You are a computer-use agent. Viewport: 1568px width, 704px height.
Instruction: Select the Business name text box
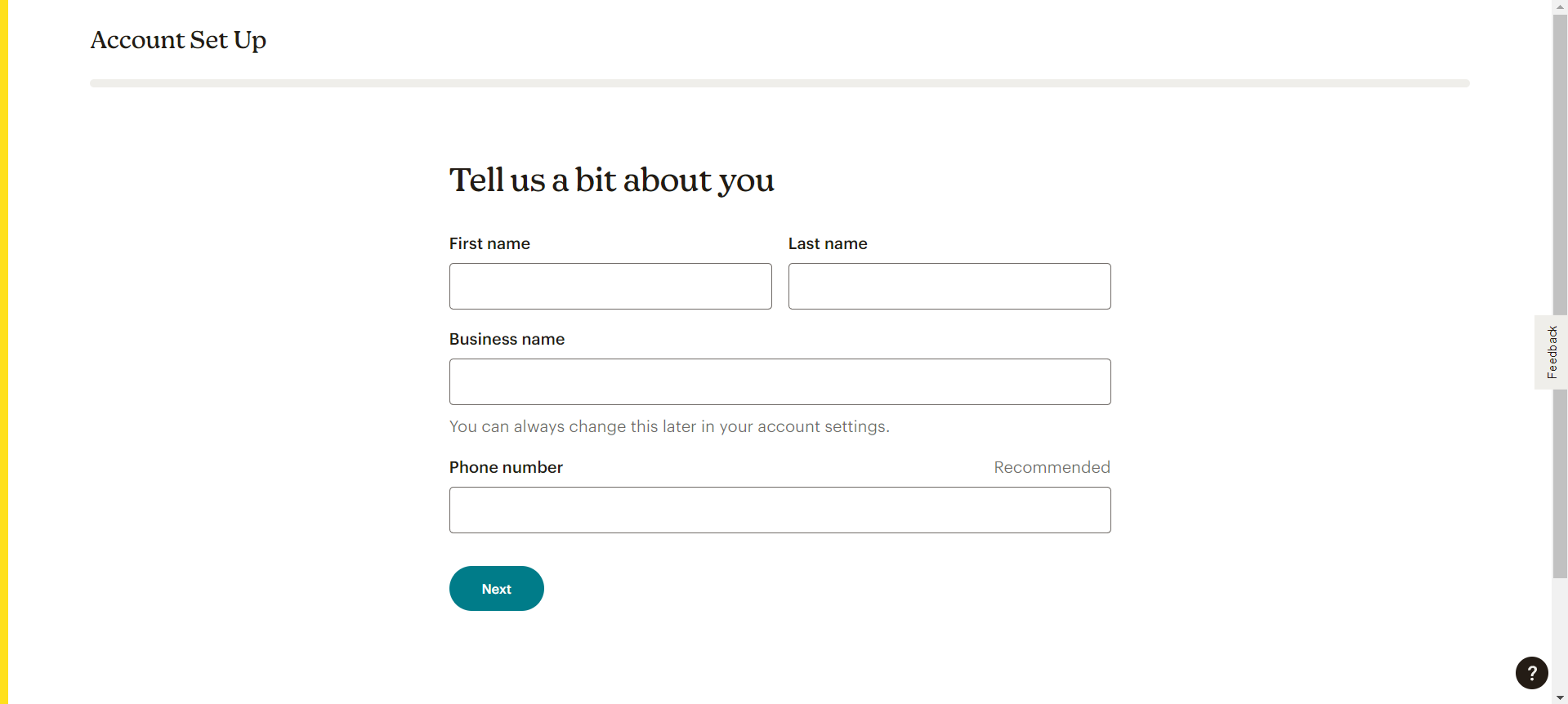click(780, 382)
